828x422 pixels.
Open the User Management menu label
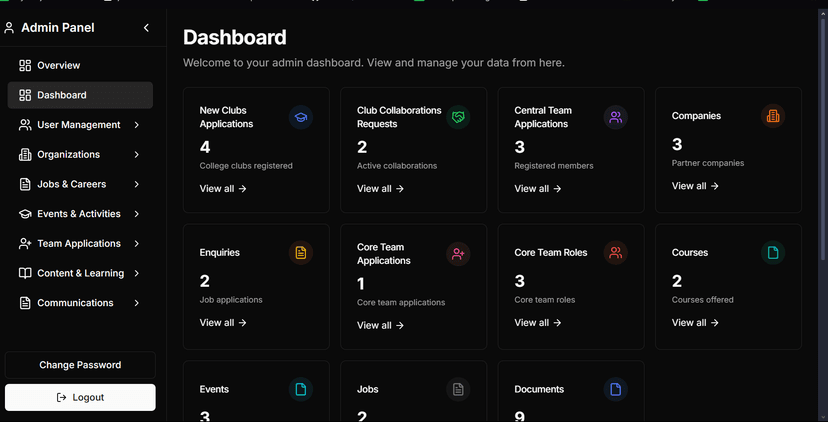[x=79, y=125]
